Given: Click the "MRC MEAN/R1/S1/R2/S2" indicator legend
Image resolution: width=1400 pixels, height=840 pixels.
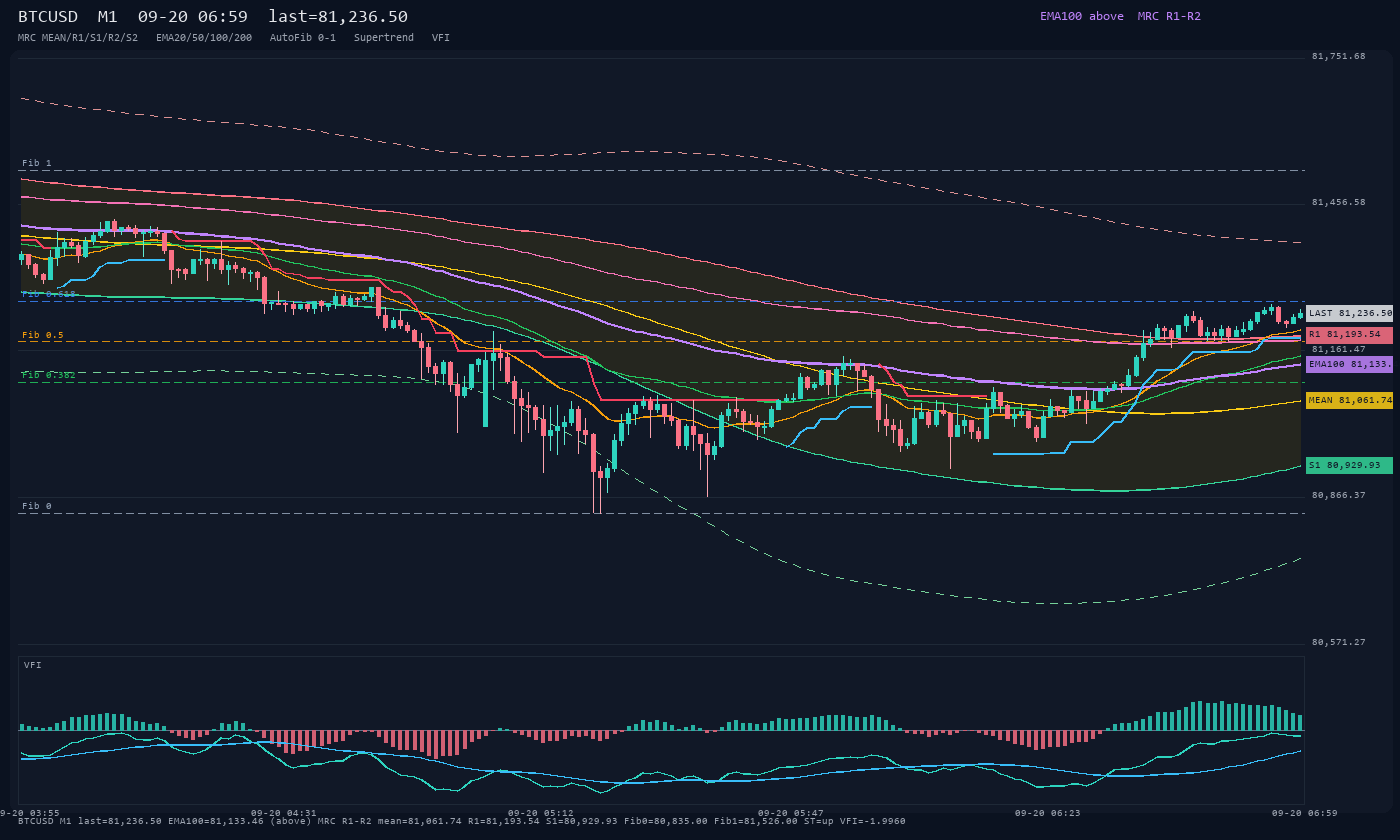Looking at the screenshot, I should point(78,37).
